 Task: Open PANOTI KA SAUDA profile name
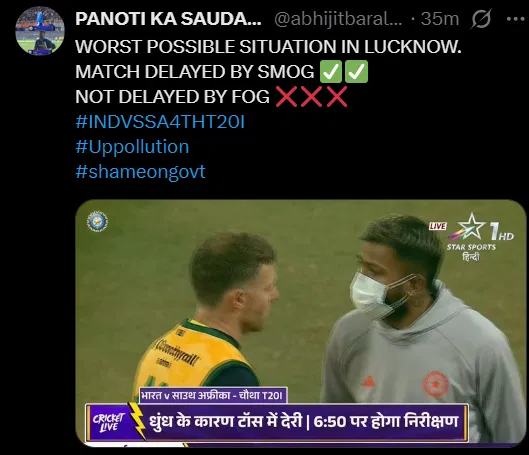pyautogui.click(x=168, y=19)
